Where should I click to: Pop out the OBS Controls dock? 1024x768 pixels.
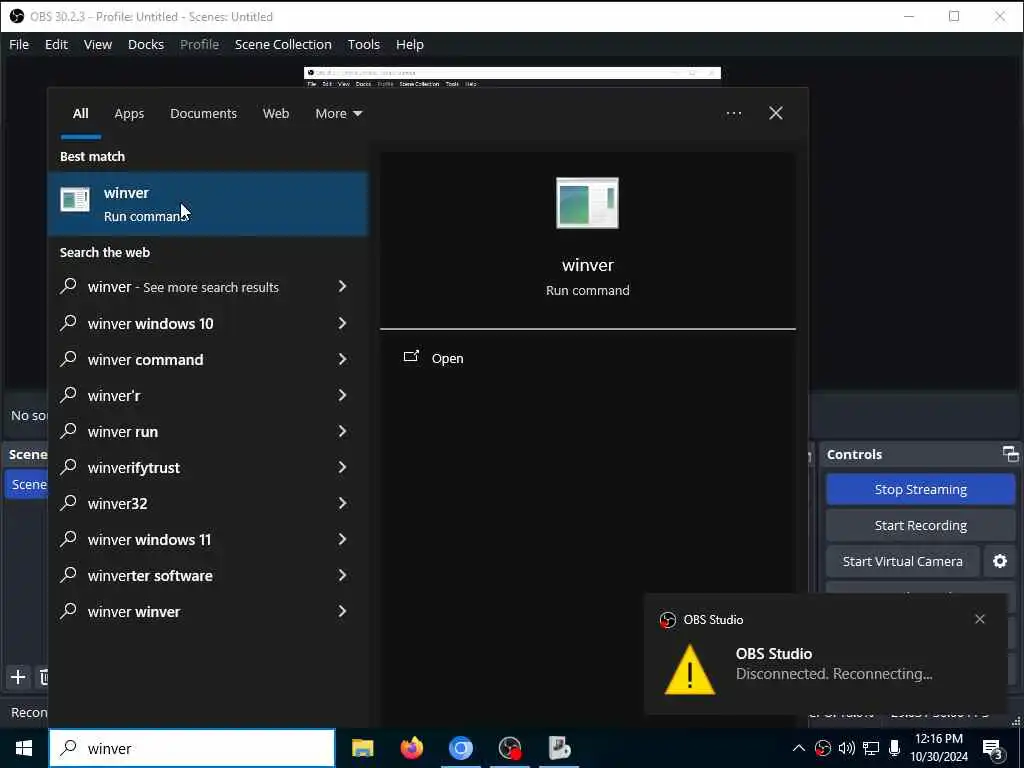pyautogui.click(x=1010, y=454)
